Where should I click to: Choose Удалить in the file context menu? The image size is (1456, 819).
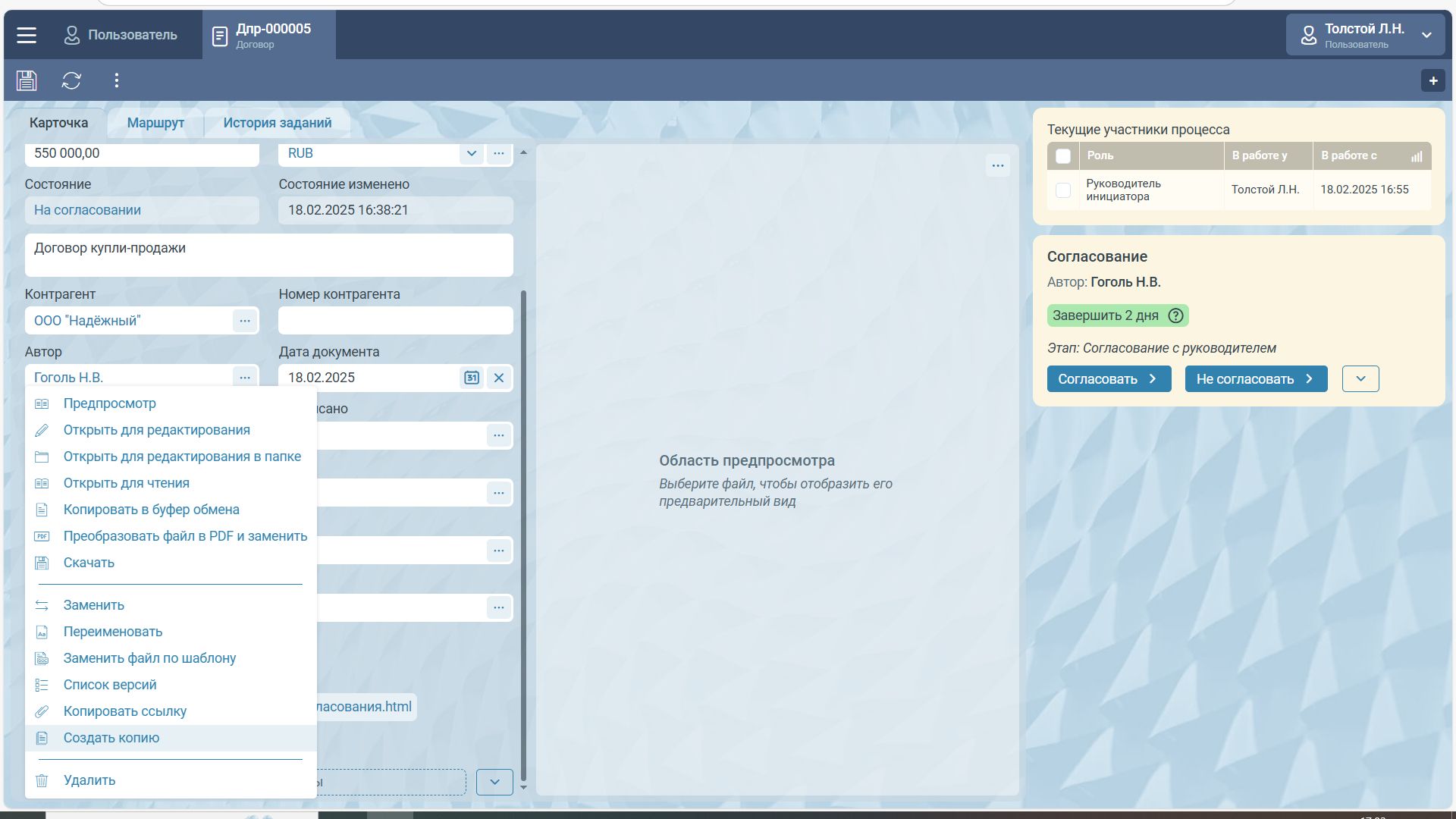pyautogui.click(x=89, y=780)
